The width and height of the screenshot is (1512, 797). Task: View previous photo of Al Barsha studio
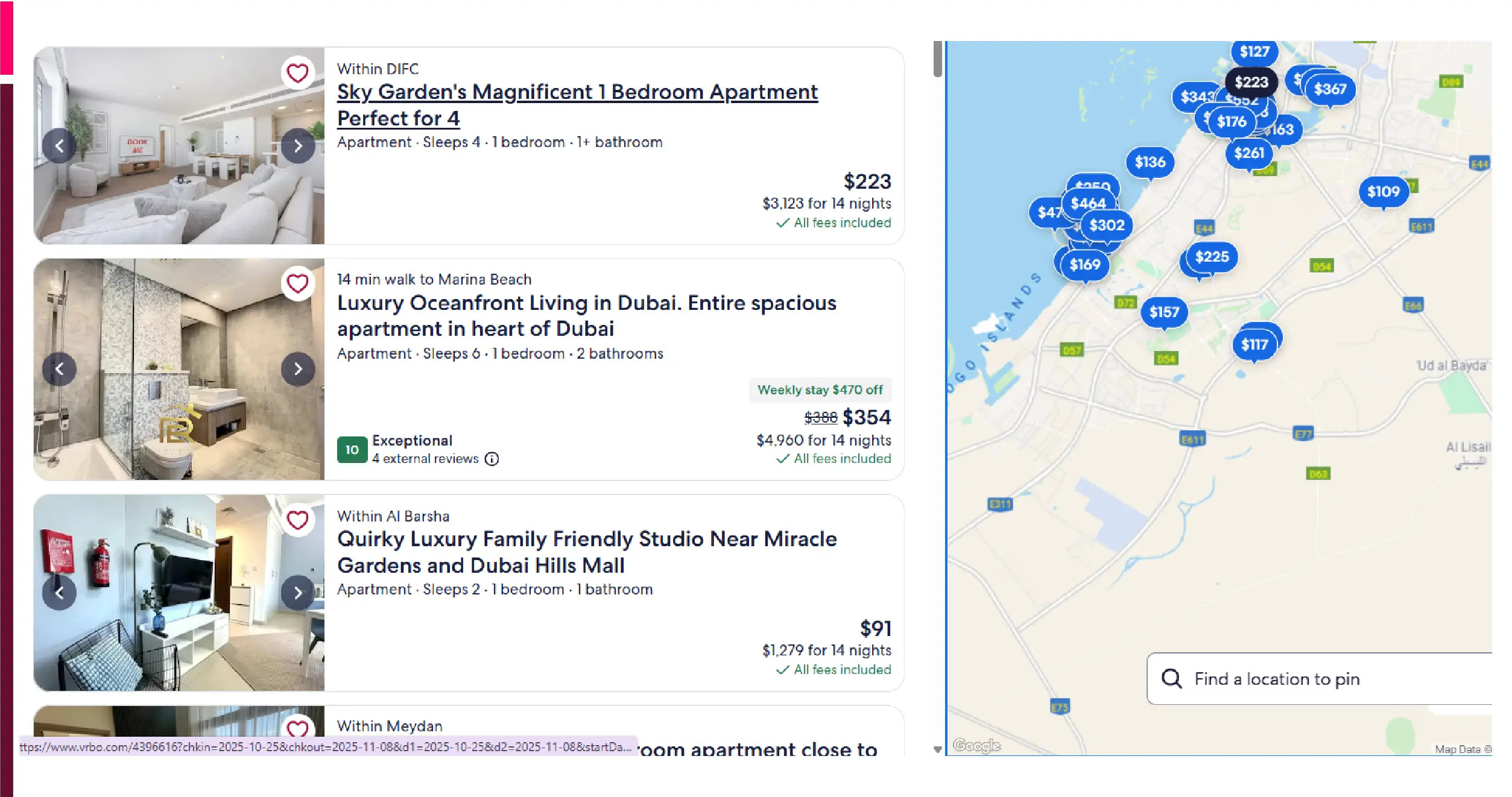pyautogui.click(x=59, y=593)
